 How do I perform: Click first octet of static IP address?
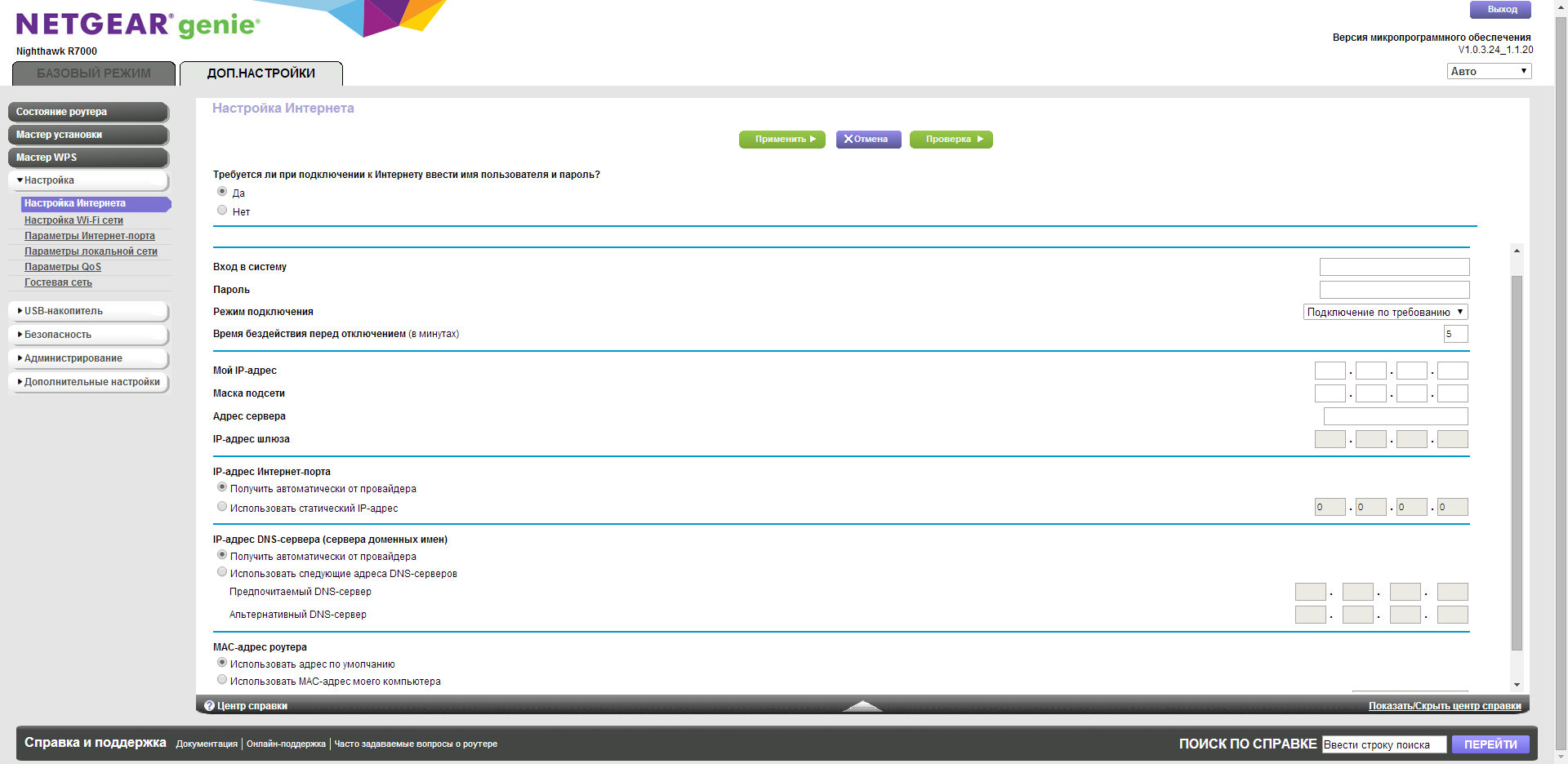(1330, 507)
